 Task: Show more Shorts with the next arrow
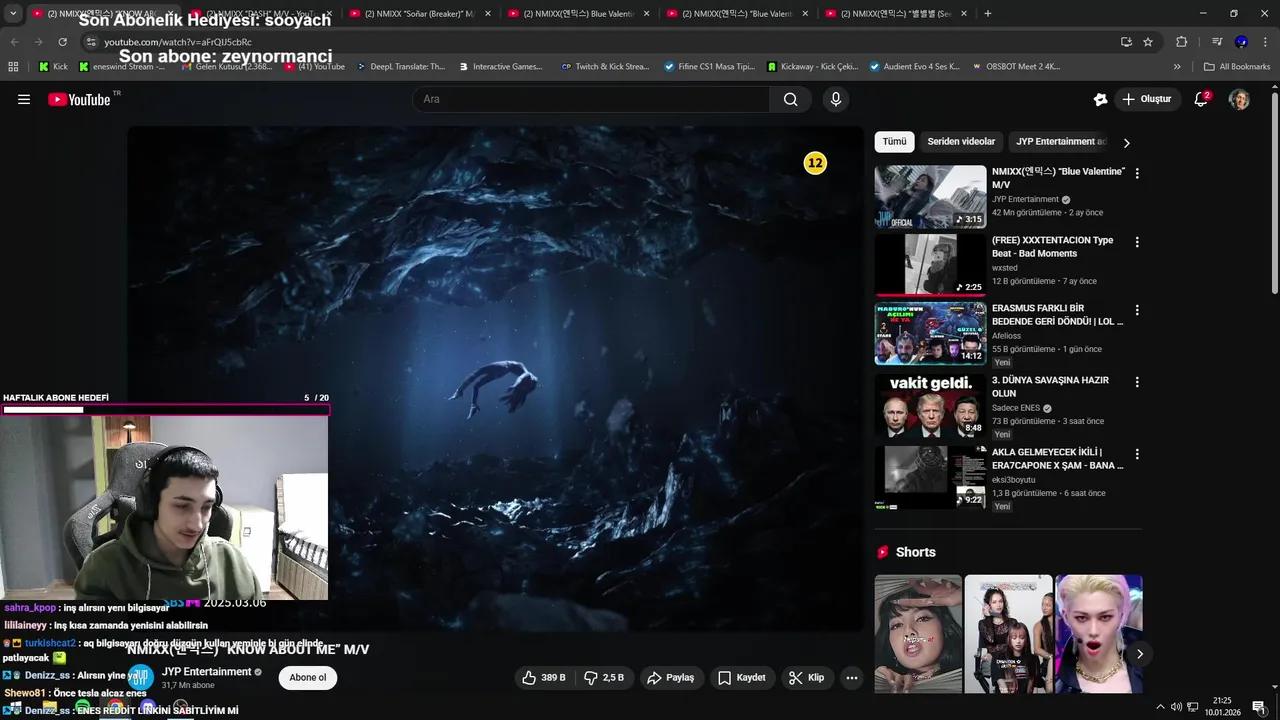tap(1139, 654)
